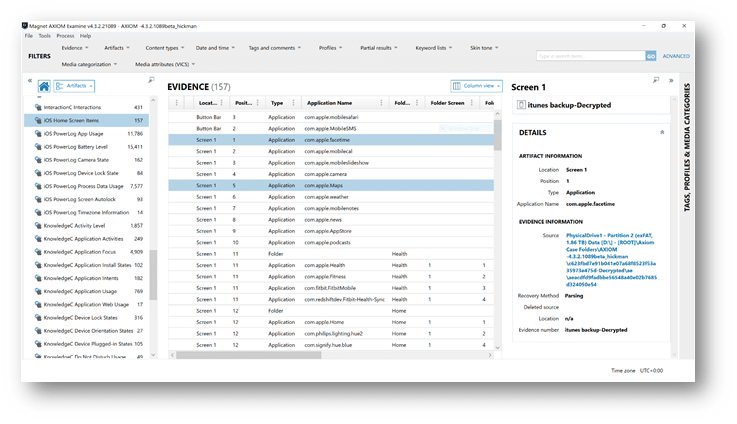The image size is (737, 424).
Task: Select the com.apple.podcasts row
Action: pyautogui.click(x=331, y=243)
